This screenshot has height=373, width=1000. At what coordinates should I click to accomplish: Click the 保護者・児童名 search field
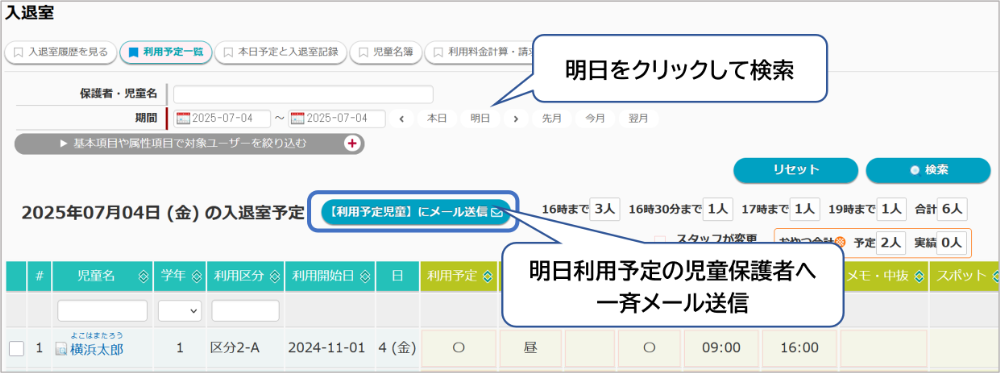point(303,94)
